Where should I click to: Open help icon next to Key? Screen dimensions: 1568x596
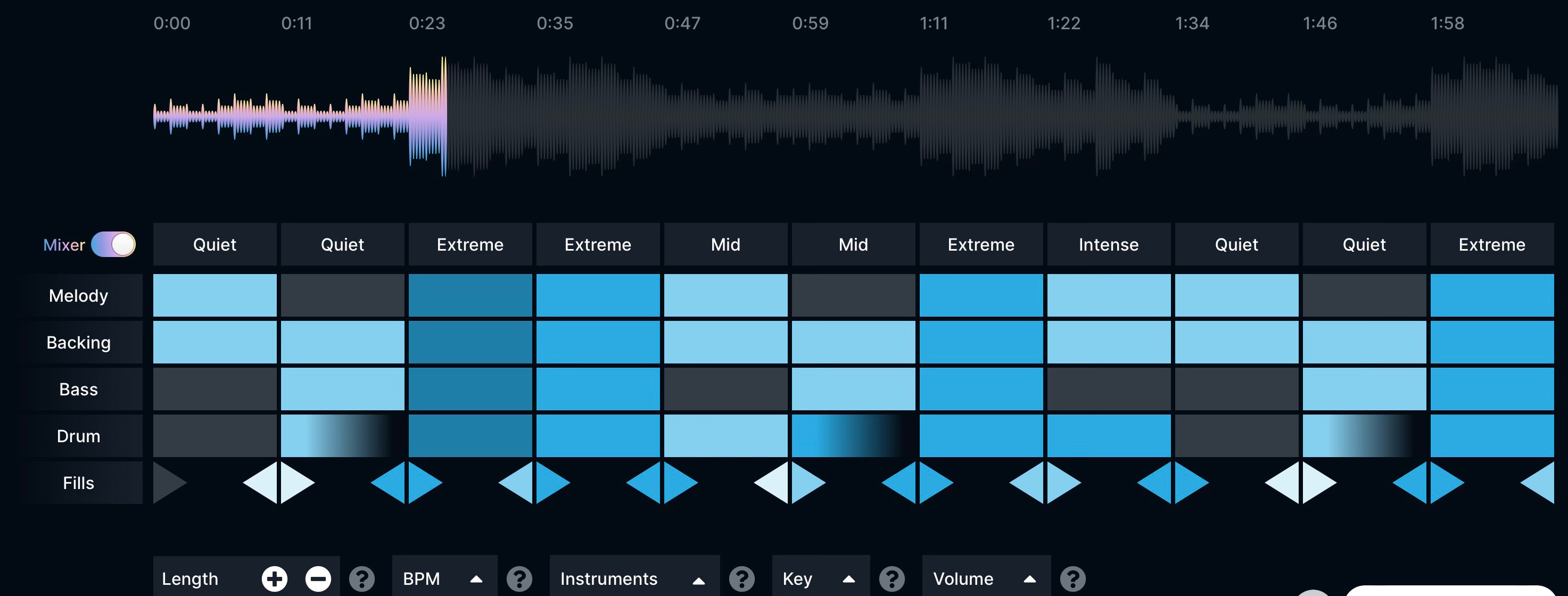892,578
